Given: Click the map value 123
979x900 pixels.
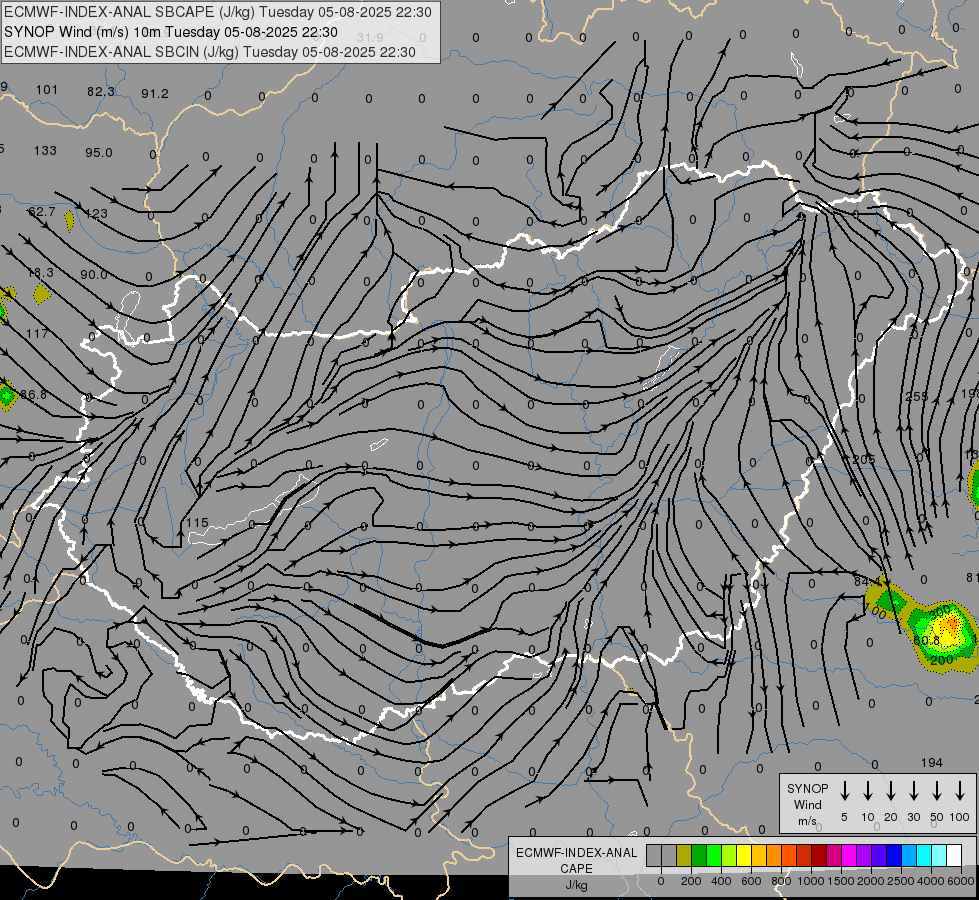Looking at the screenshot, I should point(96,214).
